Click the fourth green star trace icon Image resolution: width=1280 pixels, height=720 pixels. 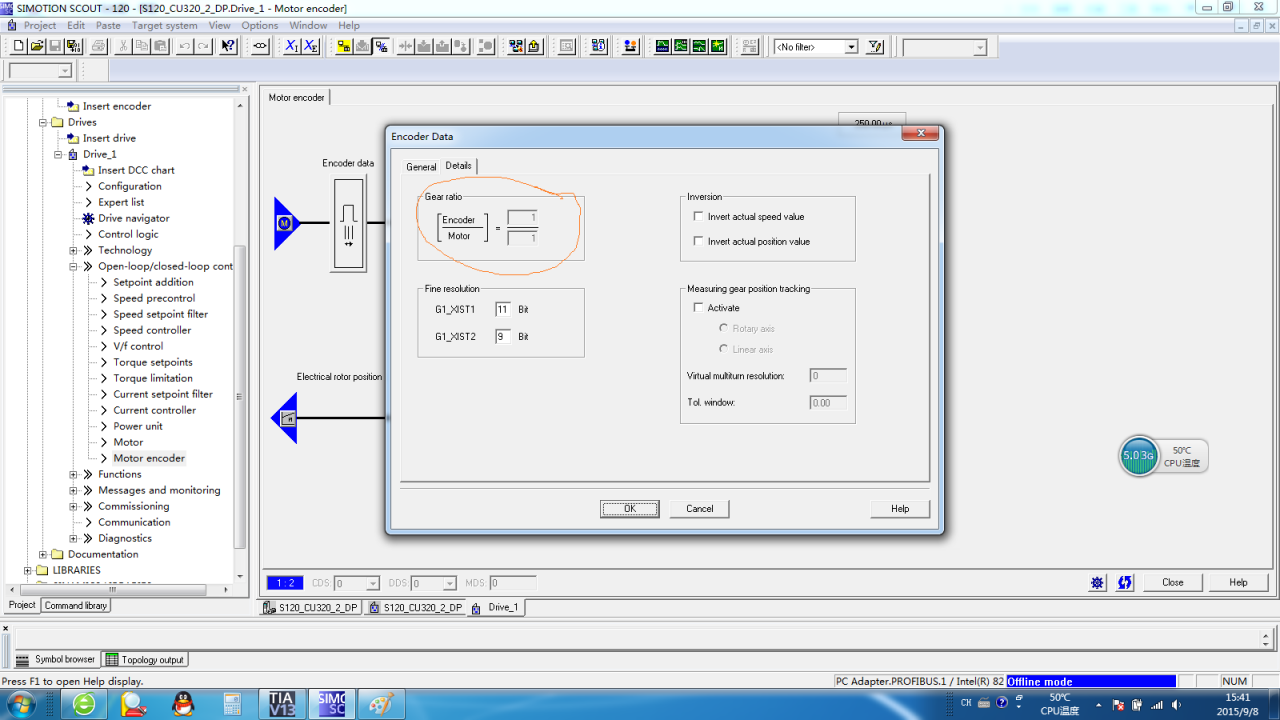[x=717, y=46]
